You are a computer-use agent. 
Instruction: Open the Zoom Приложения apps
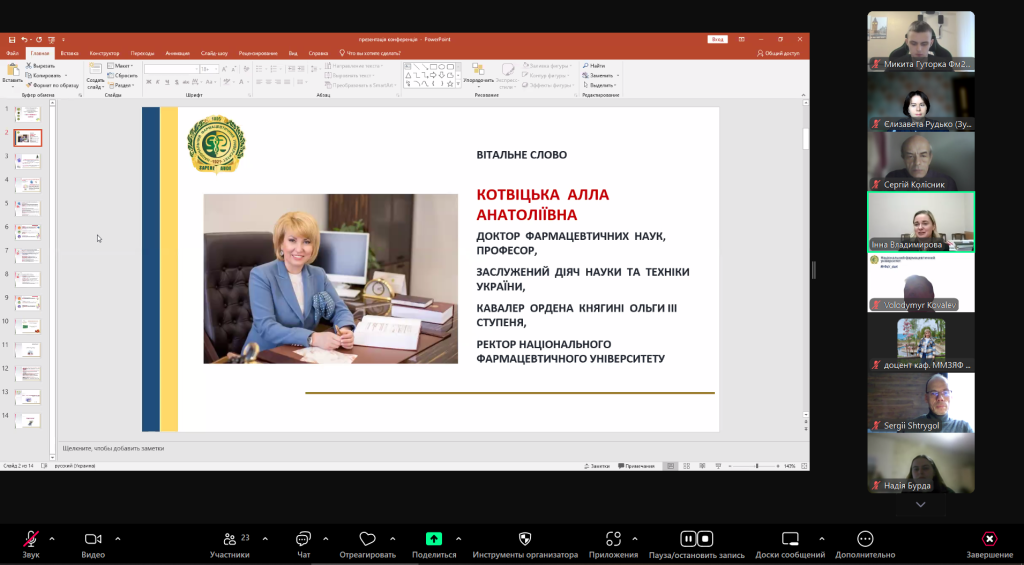coord(613,544)
